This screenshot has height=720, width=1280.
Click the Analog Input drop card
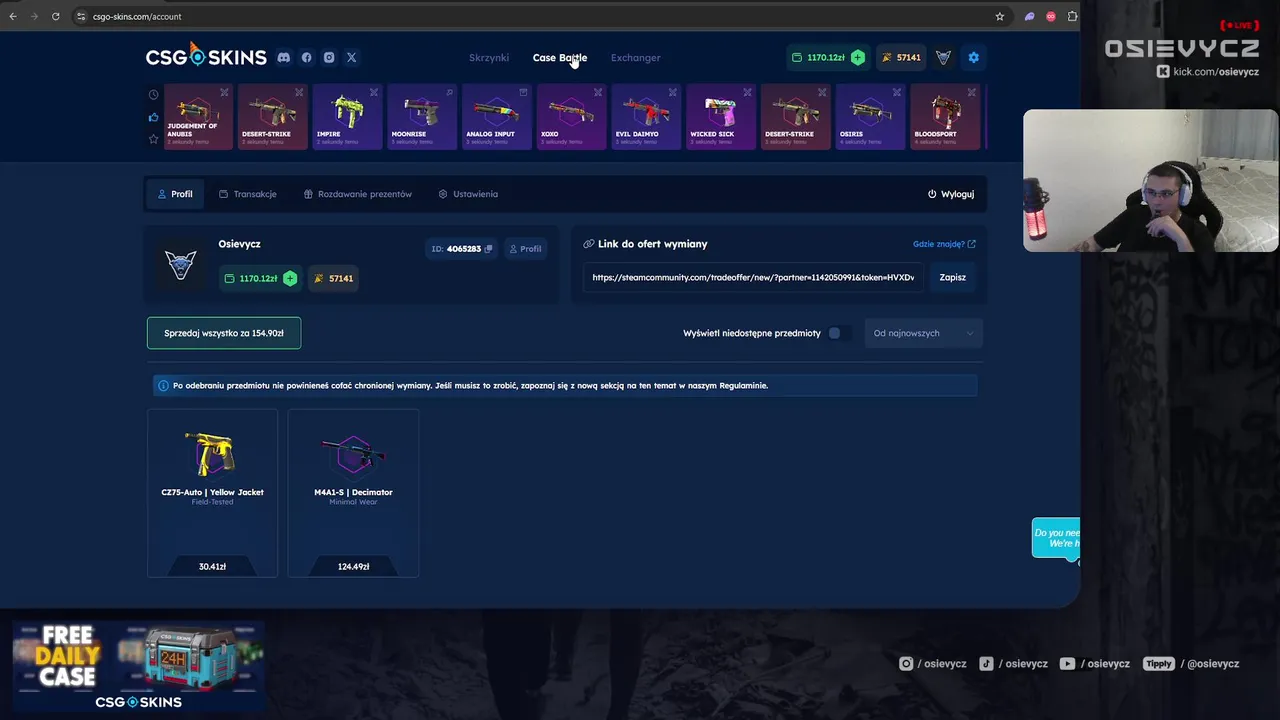497,117
